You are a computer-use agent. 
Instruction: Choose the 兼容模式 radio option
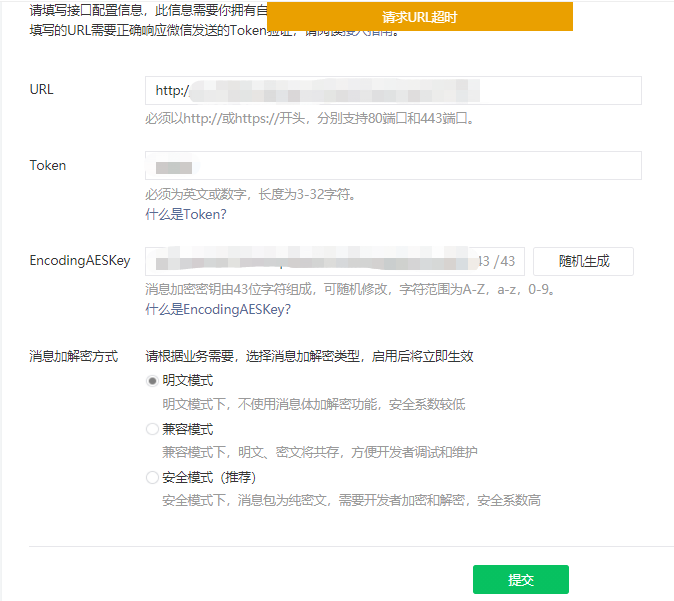pyautogui.click(x=152, y=429)
